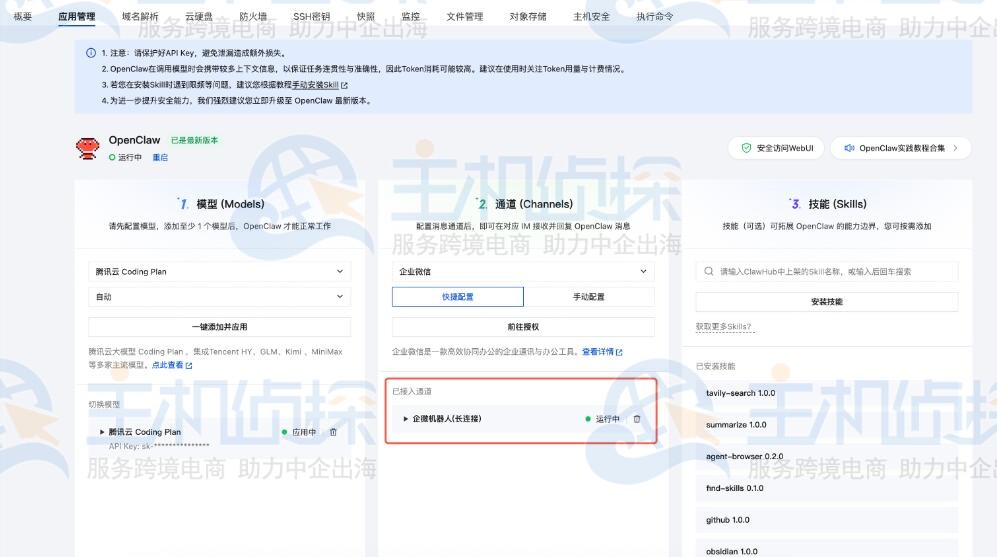Switch to the 快照 tab

[366, 17]
